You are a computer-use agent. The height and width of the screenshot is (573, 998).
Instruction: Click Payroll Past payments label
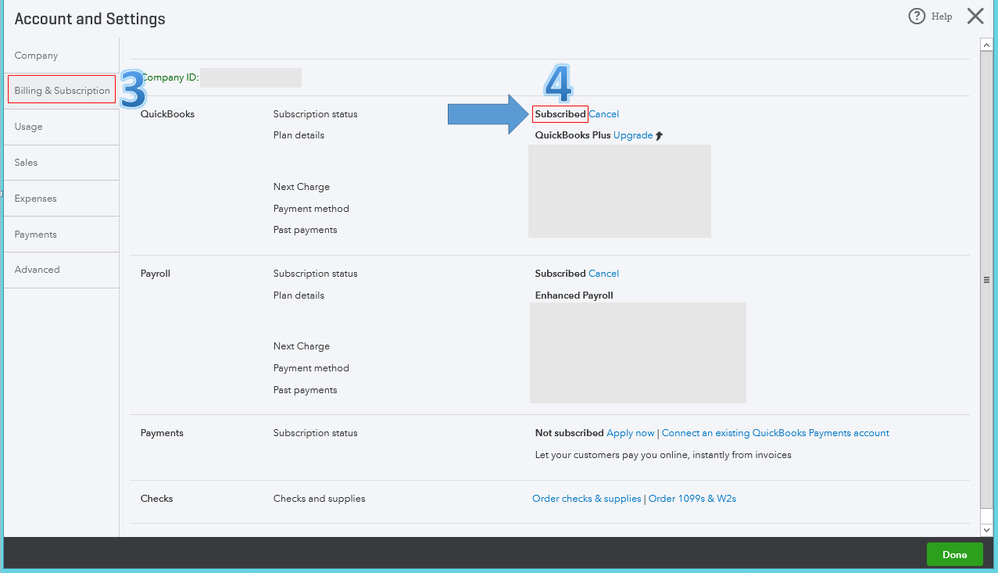(305, 390)
